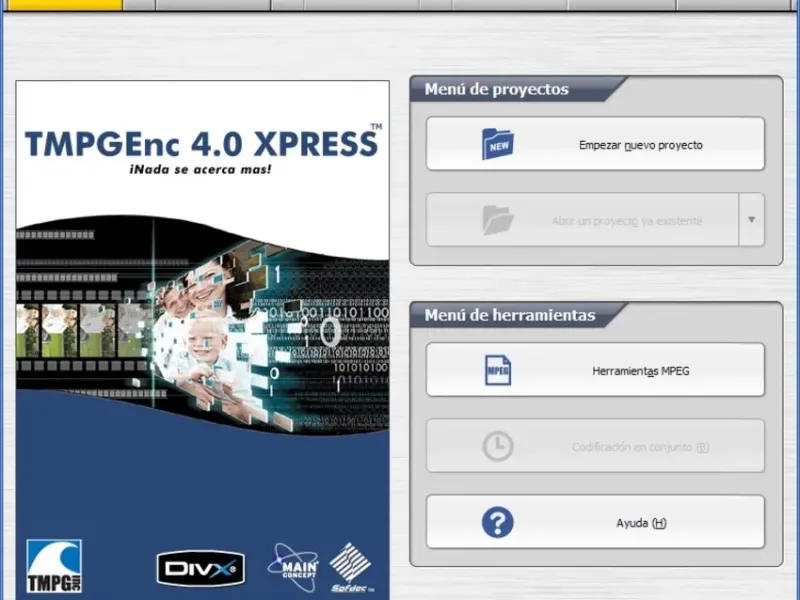This screenshot has height=600, width=800.
Task: Expand the recent projects dropdown arrow
Action: 752,220
